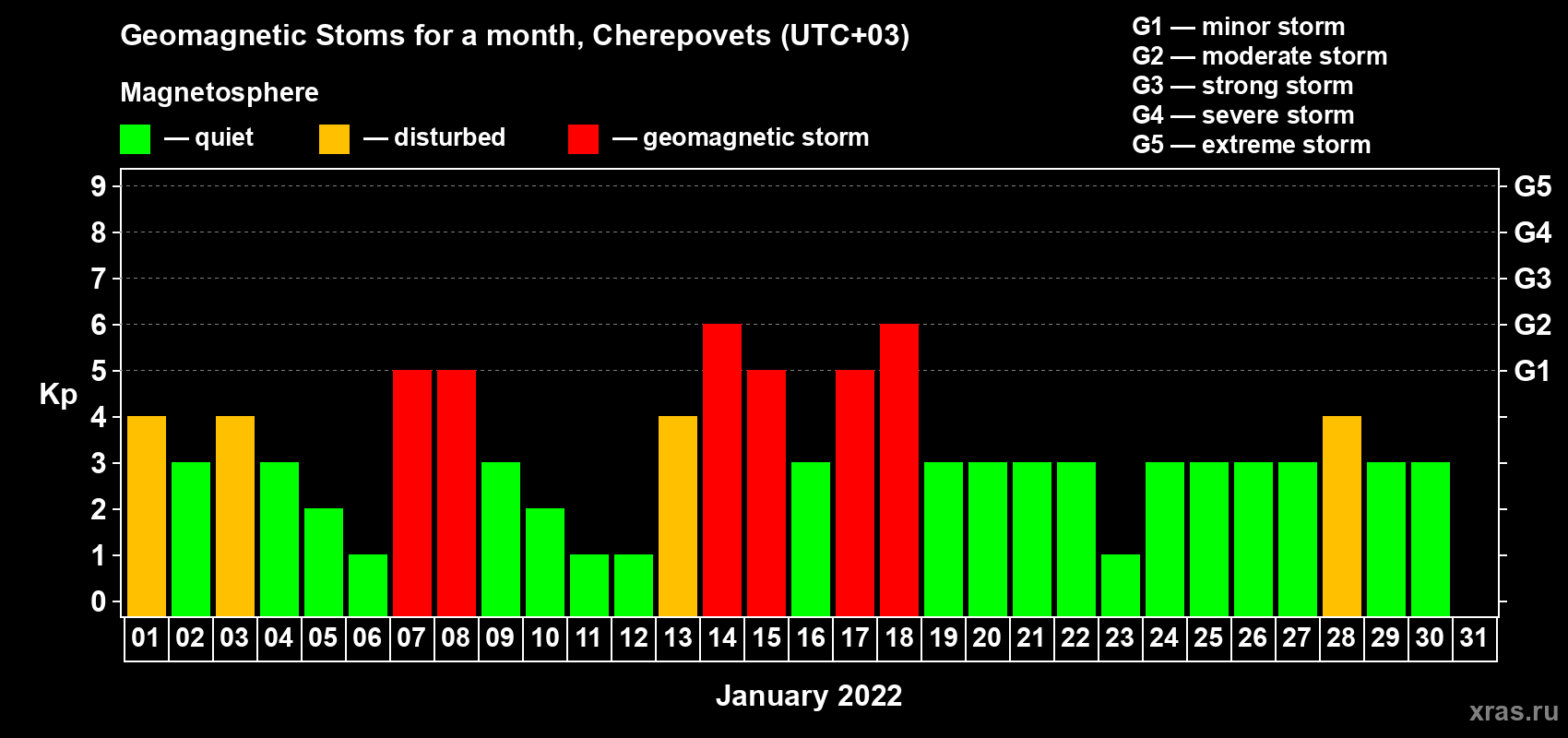1568x738 pixels.
Task: Select the orange bar for day 28
Action: [x=1342, y=516]
